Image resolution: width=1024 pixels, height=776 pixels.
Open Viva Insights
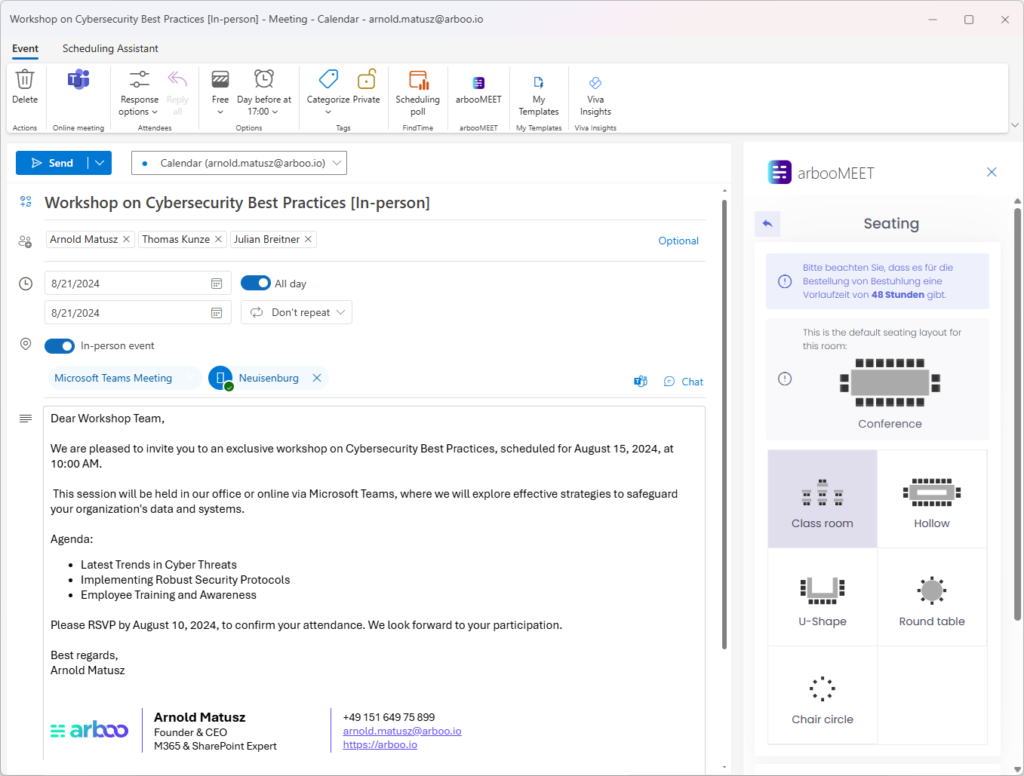(595, 95)
